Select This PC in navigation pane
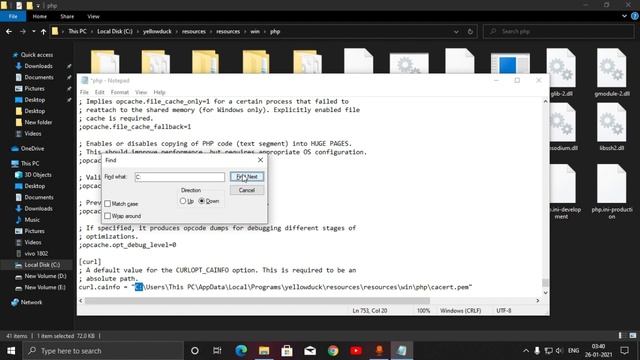This screenshot has width=640, height=360. 29,163
